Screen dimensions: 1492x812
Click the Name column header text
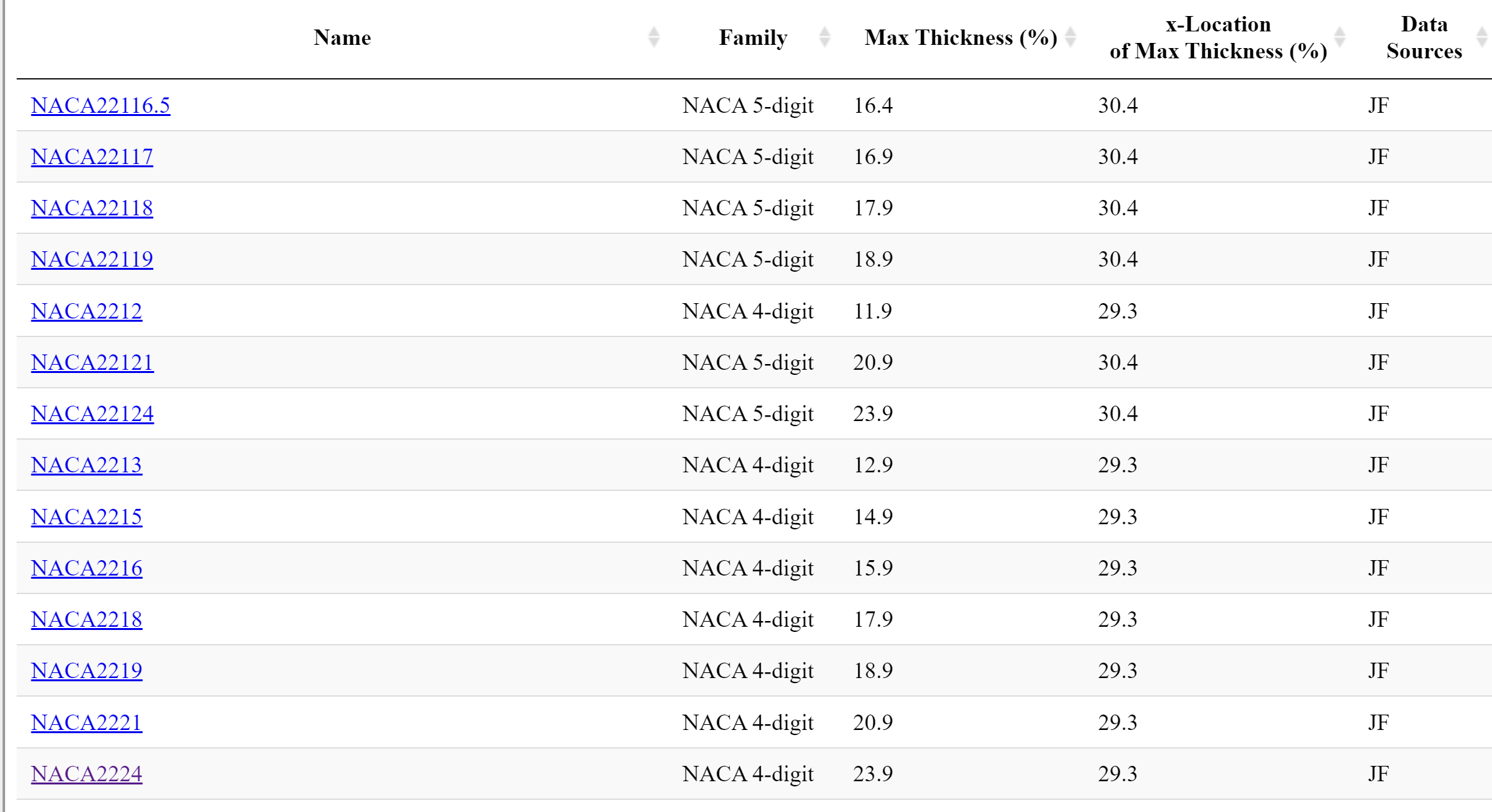click(x=342, y=38)
